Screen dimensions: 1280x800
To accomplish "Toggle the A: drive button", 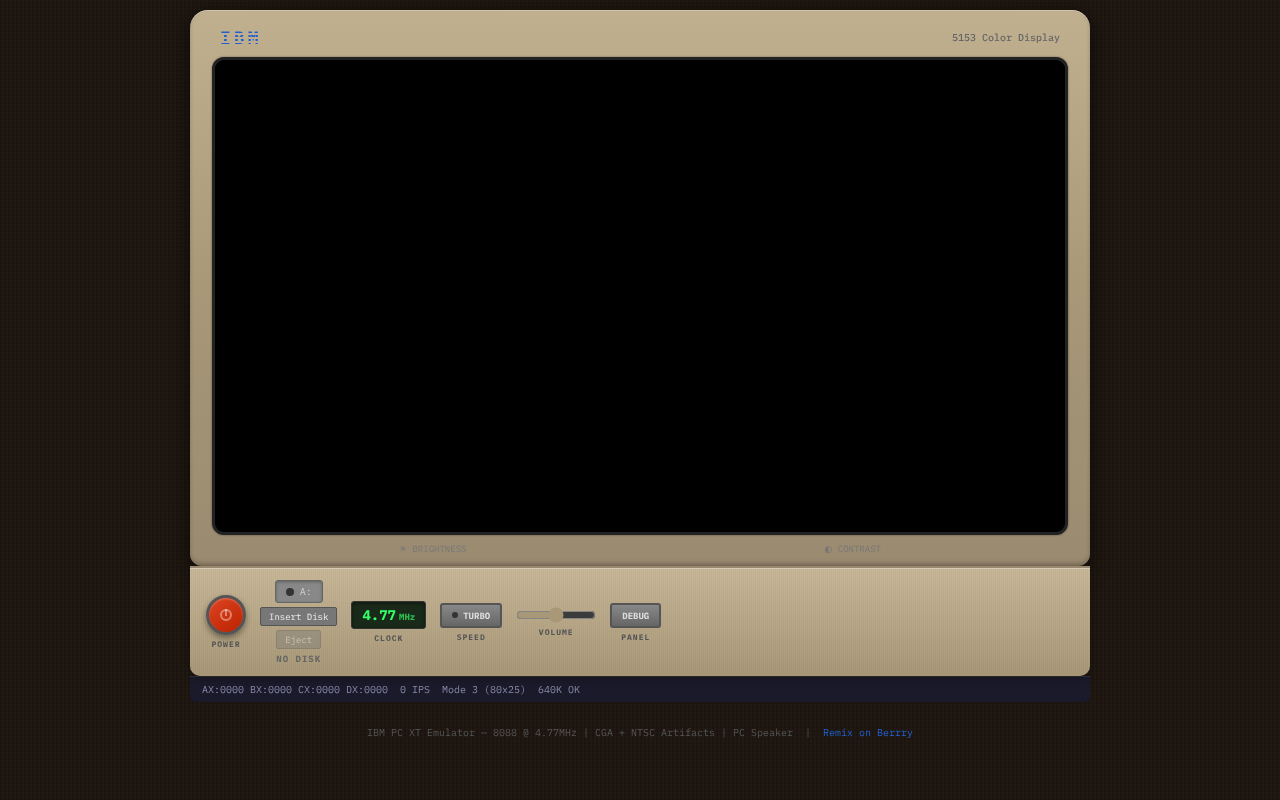I will (x=298, y=591).
